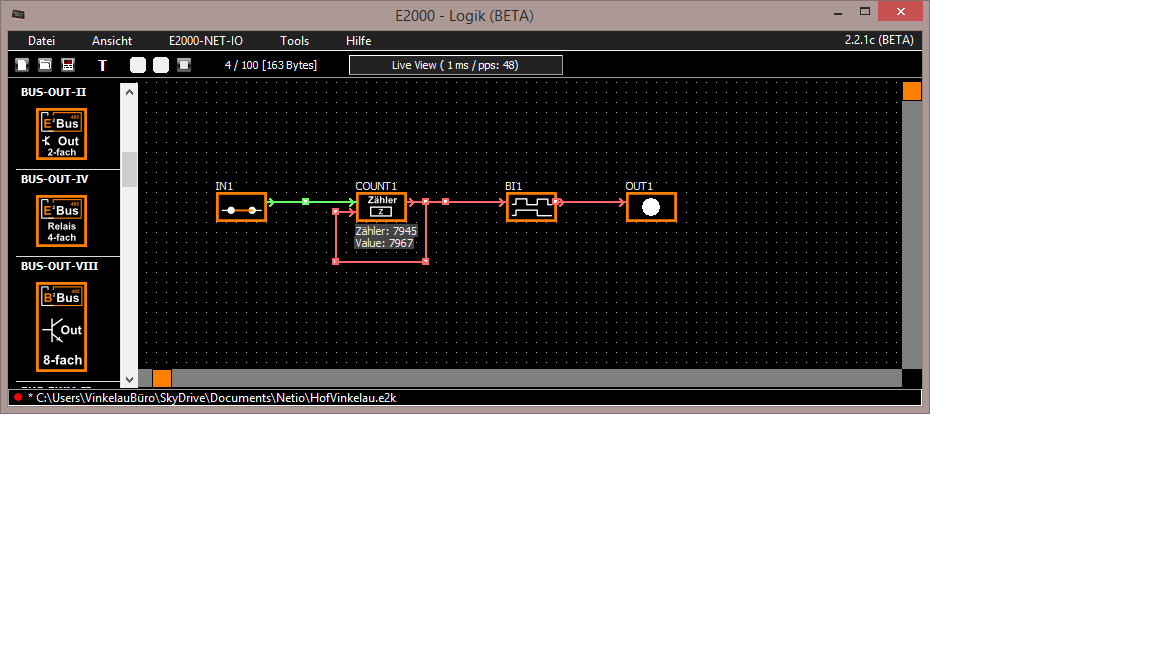Click the orange horizontal canvas scroll handle
This screenshot has height=648, width=1152.
[x=162, y=378]
